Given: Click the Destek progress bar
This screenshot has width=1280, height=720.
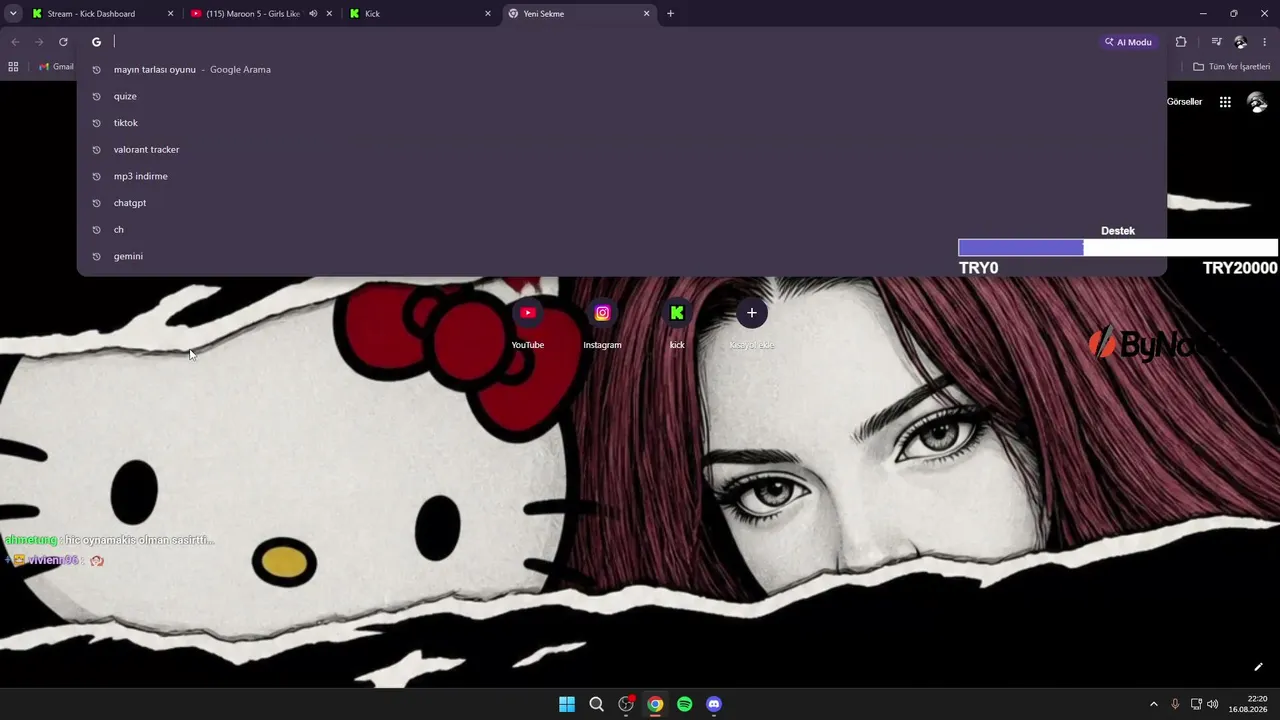Looking at the screenshot, I should coord(1118,248).
